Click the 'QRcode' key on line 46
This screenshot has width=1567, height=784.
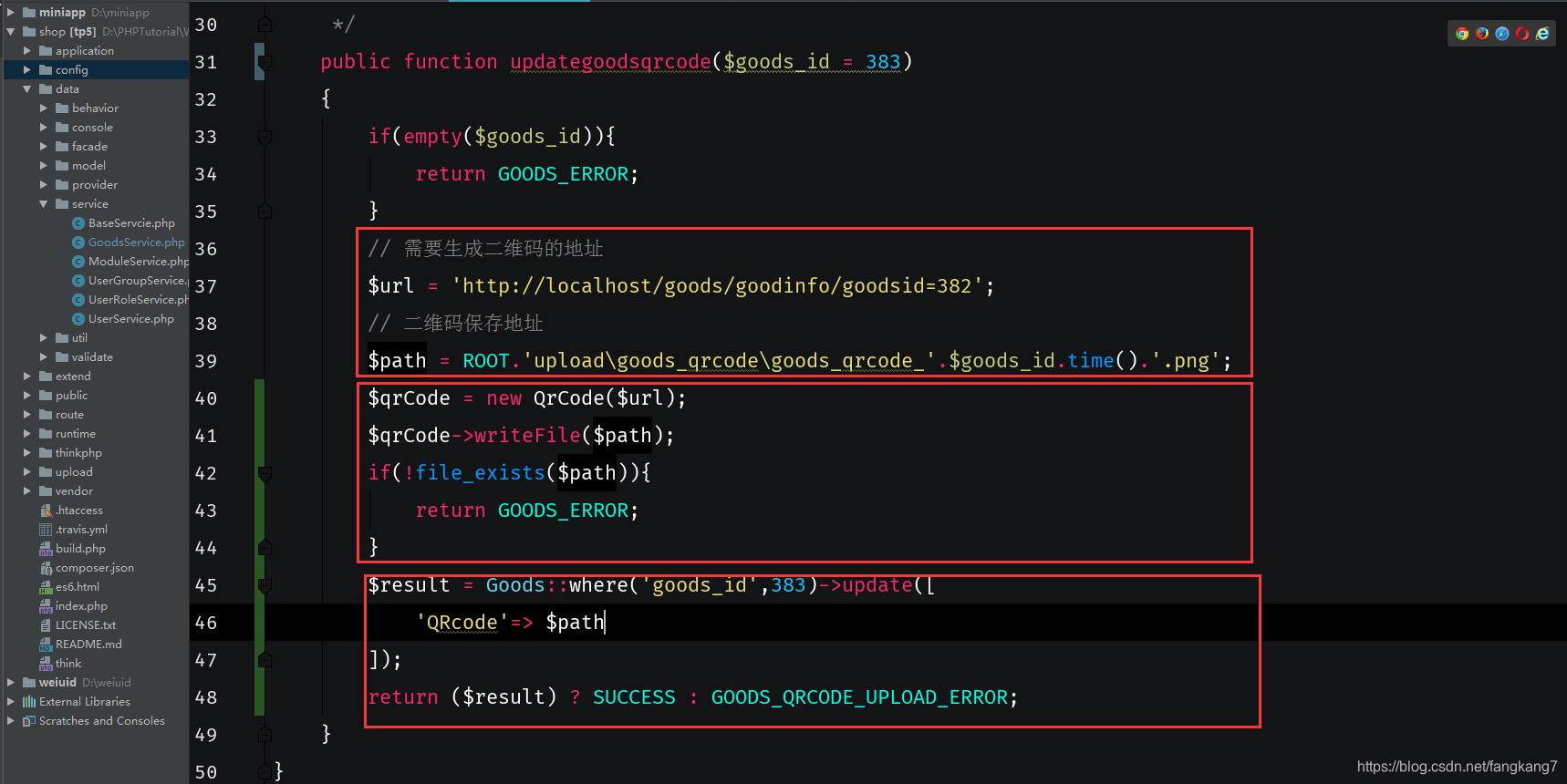point(462,623)
